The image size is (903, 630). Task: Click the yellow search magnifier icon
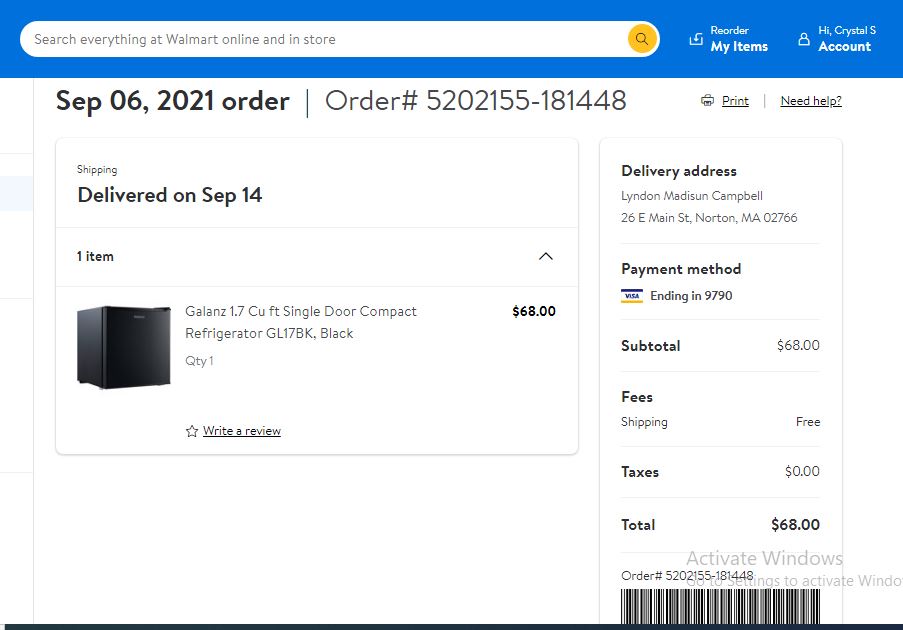[x=642, y=39]
